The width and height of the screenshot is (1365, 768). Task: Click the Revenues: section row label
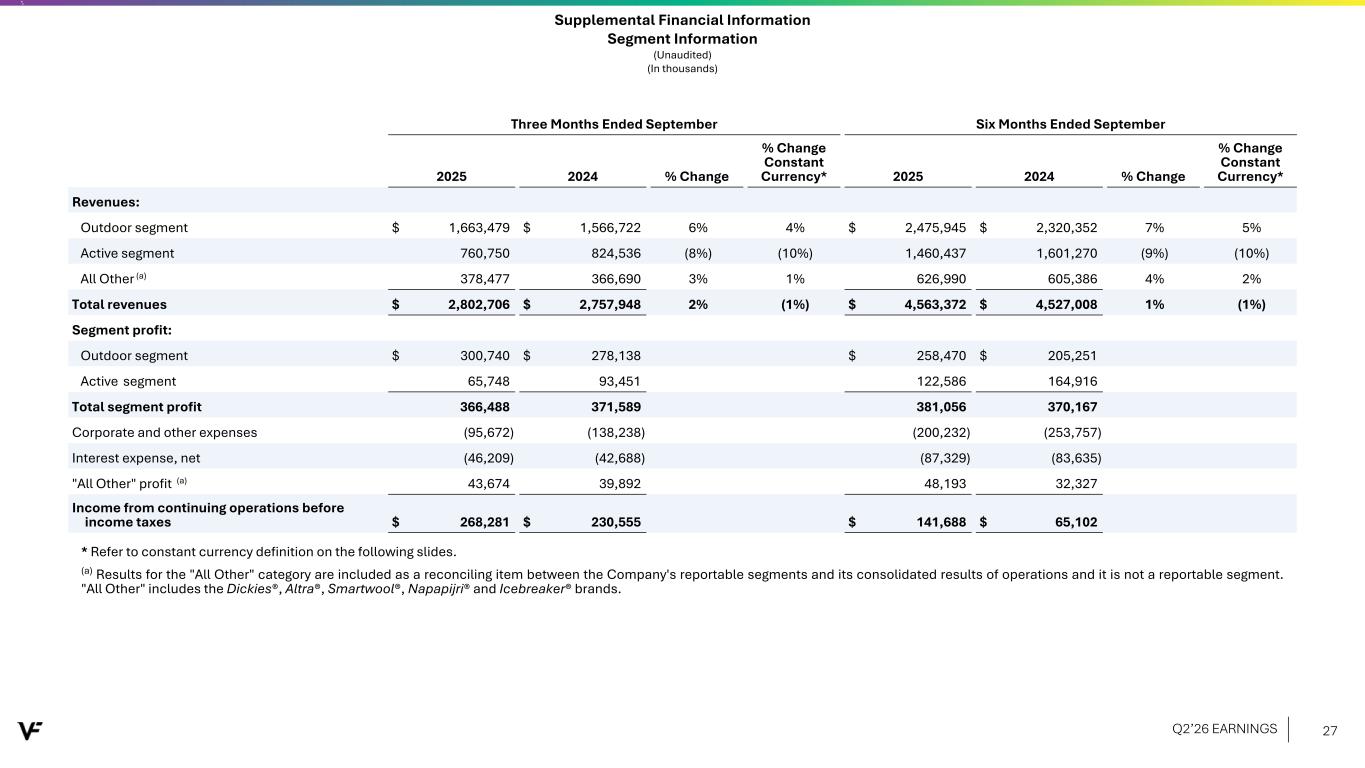(105, 202)
